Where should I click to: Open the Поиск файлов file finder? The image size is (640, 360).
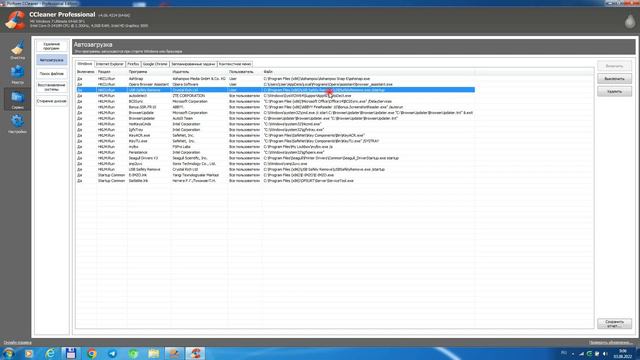[x=51, y=73]
